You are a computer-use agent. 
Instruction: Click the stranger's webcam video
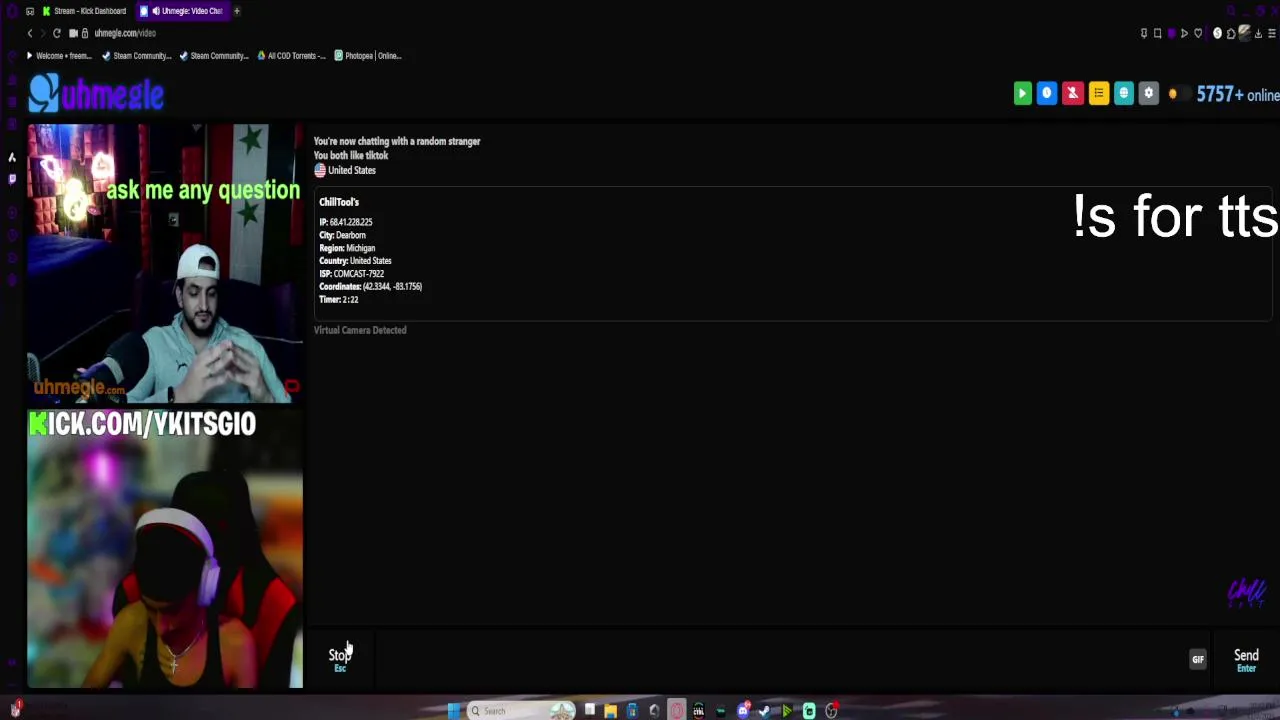click(x=165, y=264)
